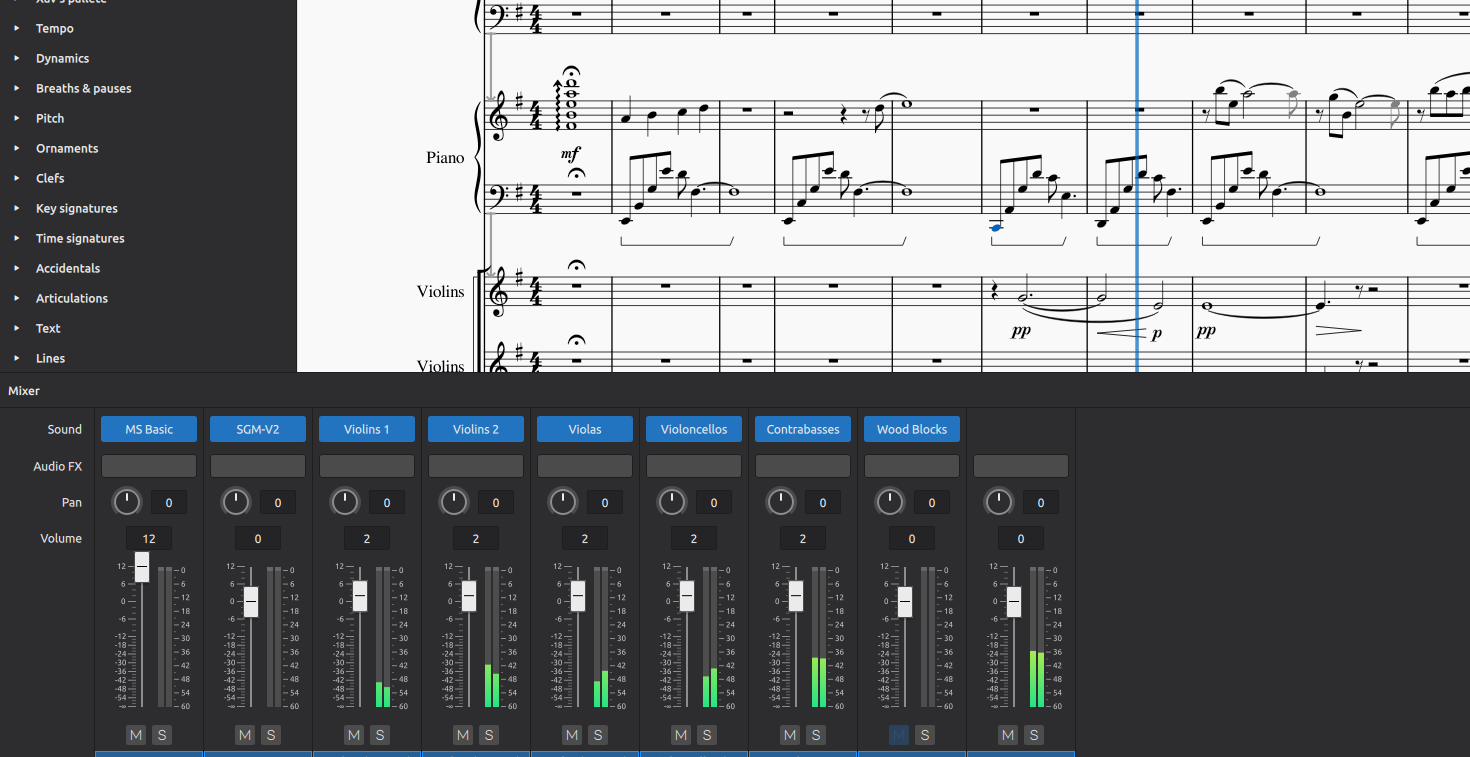Screen dimensions: 1470x757
Task: Expand the Key signatures palette
Action: tap(77, 208)
